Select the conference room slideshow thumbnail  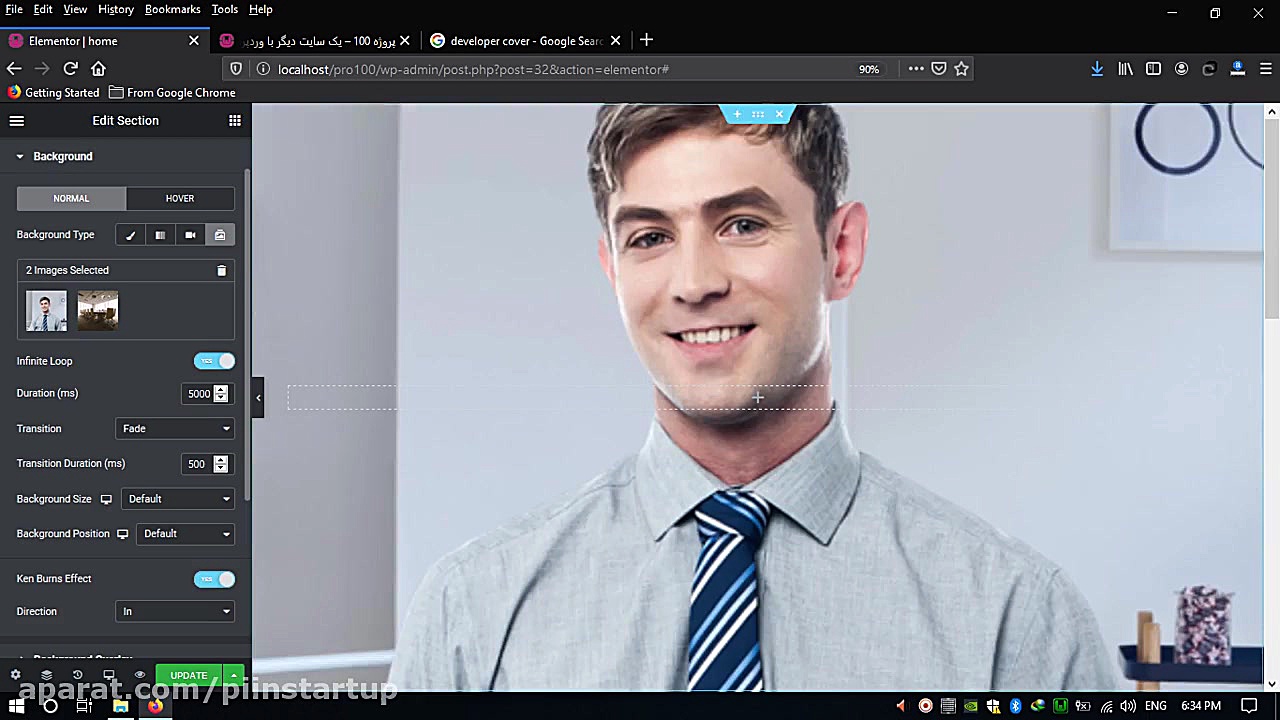point(98,311)
